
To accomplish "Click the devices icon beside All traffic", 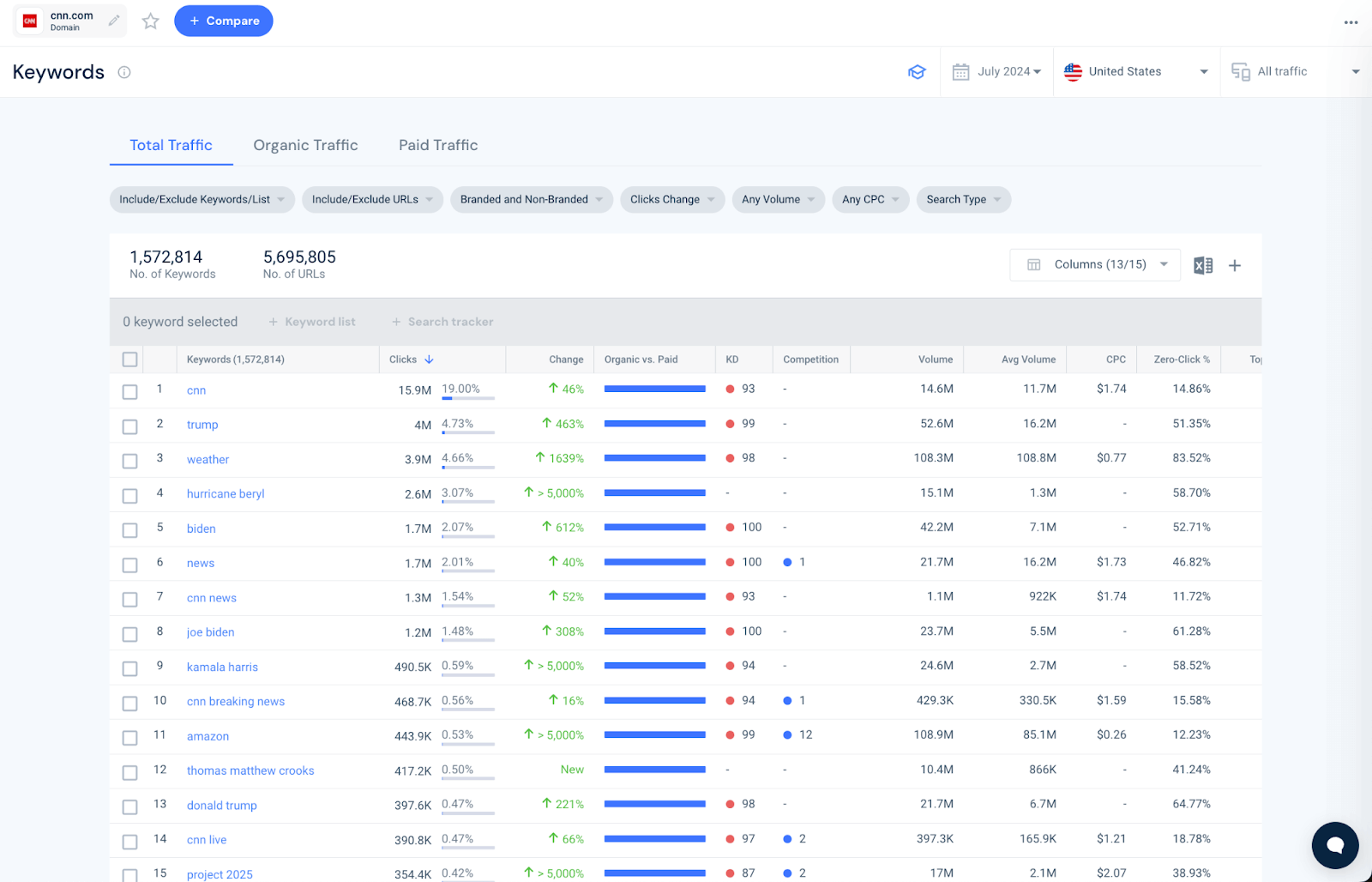I will point(1240,72).
